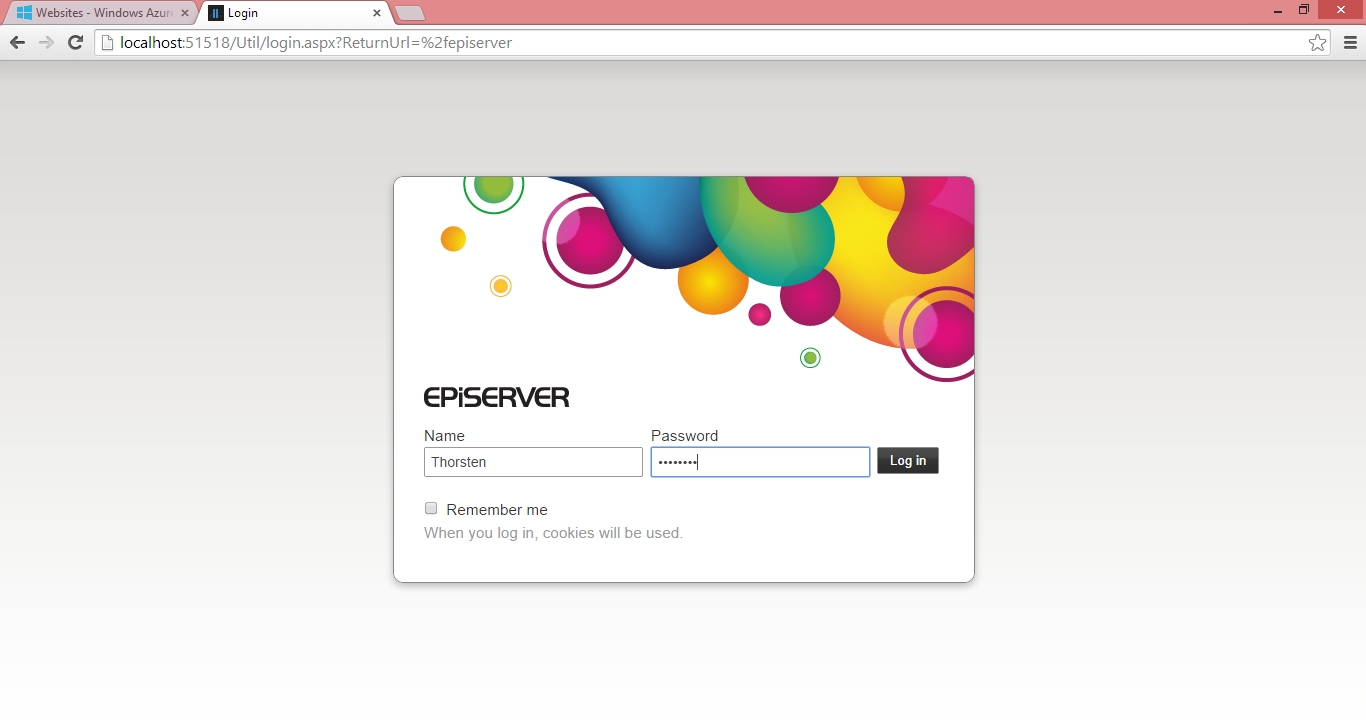Click the browser Forward arrow
Image resolution: width=1366 pixels, height=728 pixels.
[x=46, y=42]
